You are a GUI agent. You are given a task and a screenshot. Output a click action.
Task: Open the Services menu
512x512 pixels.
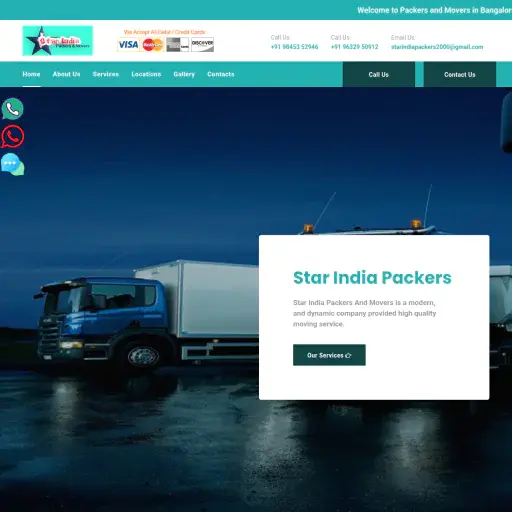pyautogui.click(x=106, y=74)
